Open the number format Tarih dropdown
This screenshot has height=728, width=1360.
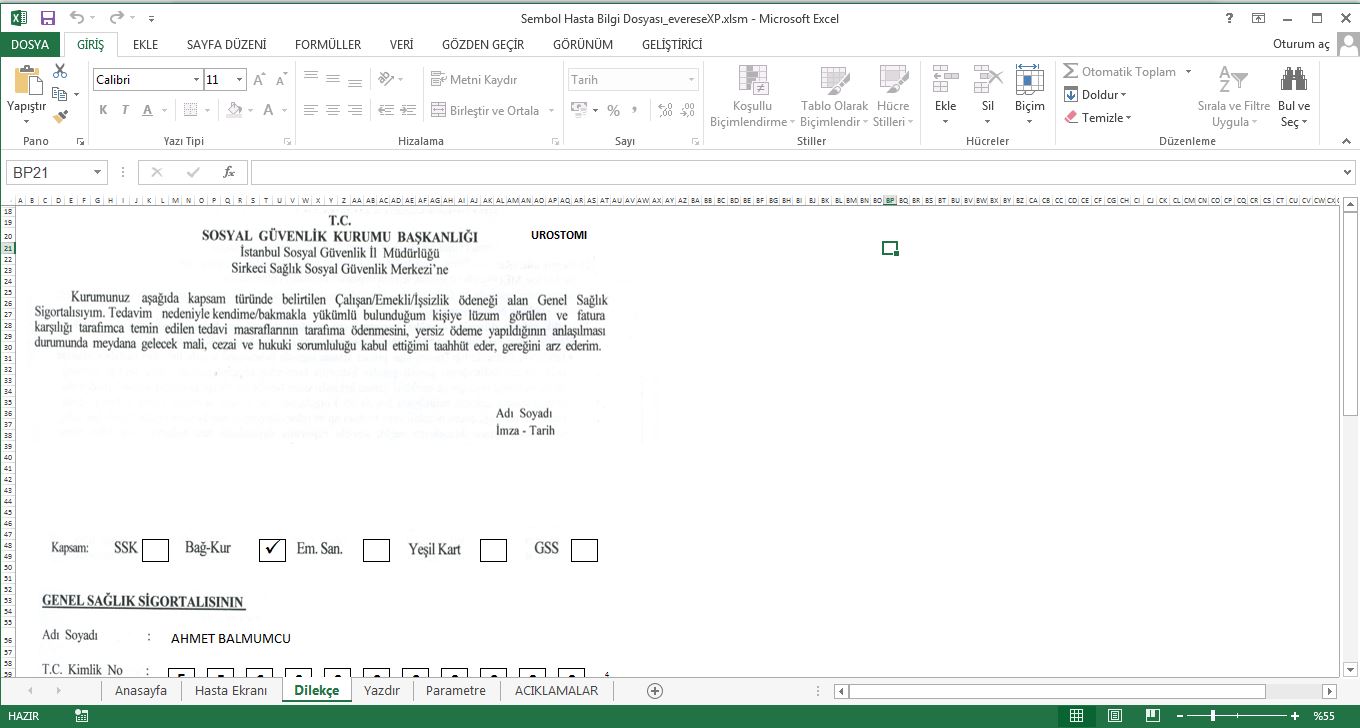[691, 79]
